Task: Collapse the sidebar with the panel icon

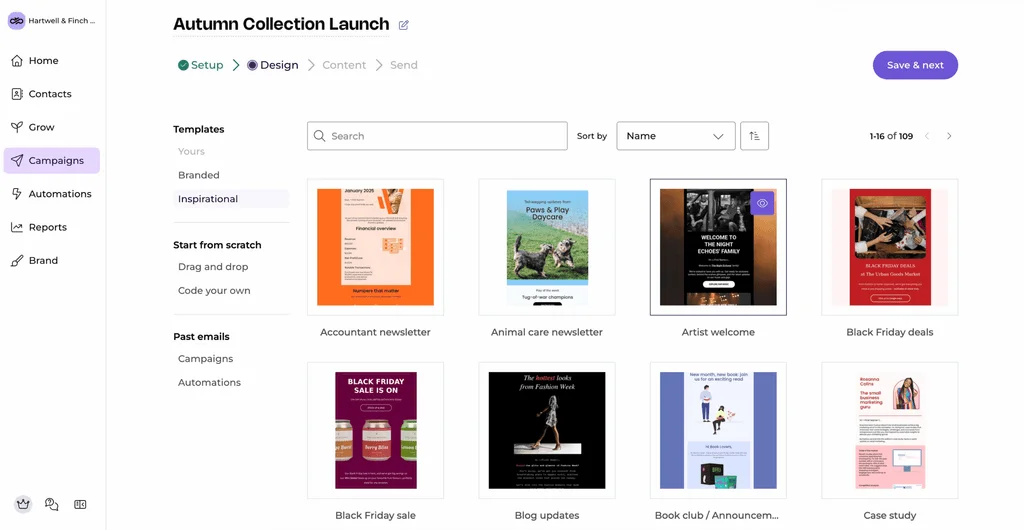Action: [80, 505]
